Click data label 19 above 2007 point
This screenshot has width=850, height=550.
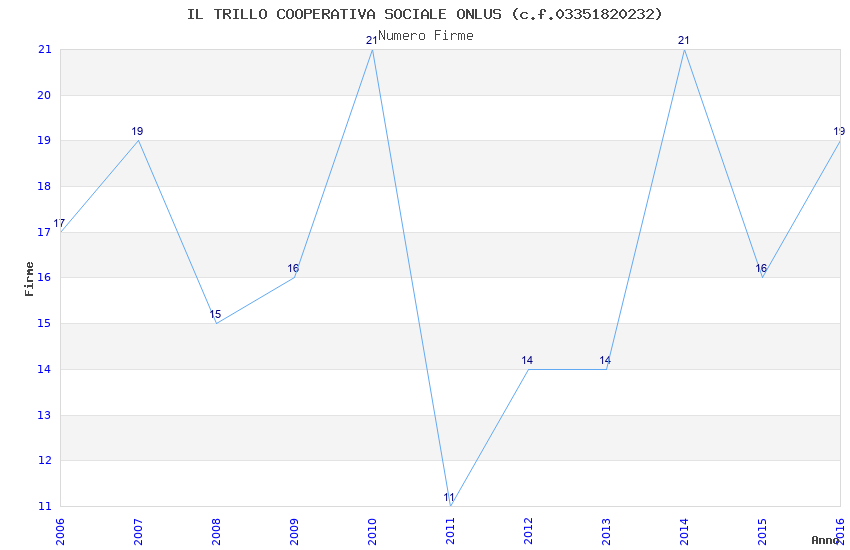[x=137, y=131]
